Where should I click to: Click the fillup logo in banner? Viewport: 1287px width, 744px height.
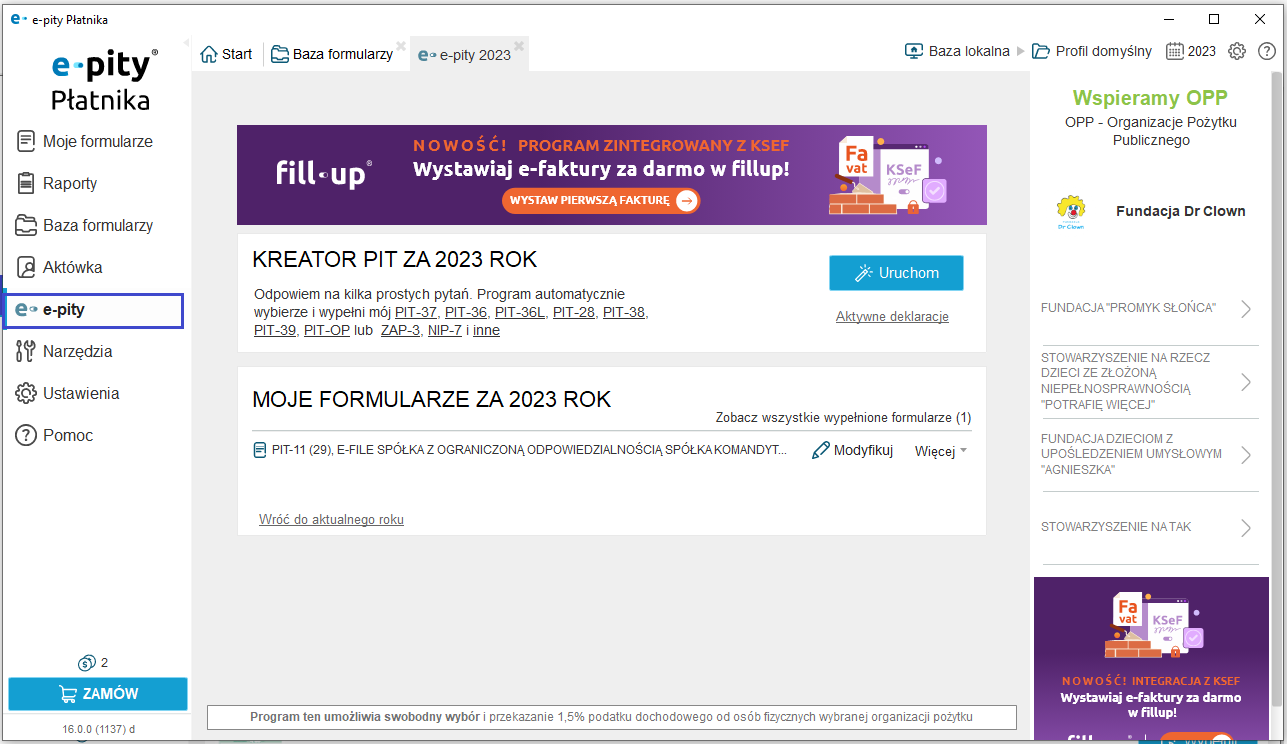(x=324, y=174)
